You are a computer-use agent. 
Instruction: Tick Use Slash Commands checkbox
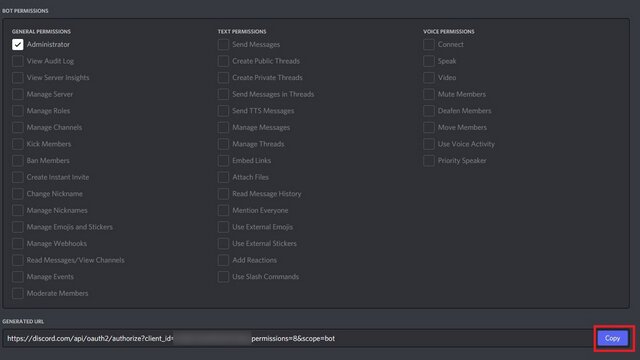point(223,277)
